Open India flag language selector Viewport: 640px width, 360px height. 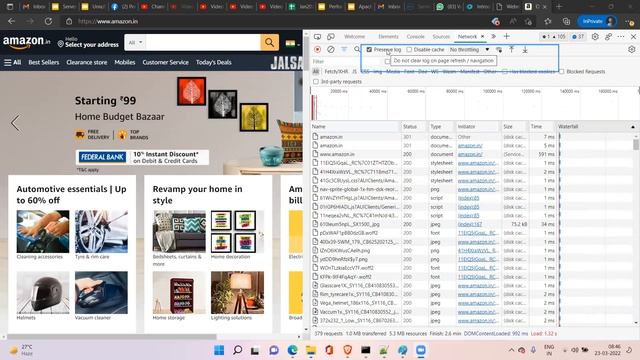click(x=292, y=43)
